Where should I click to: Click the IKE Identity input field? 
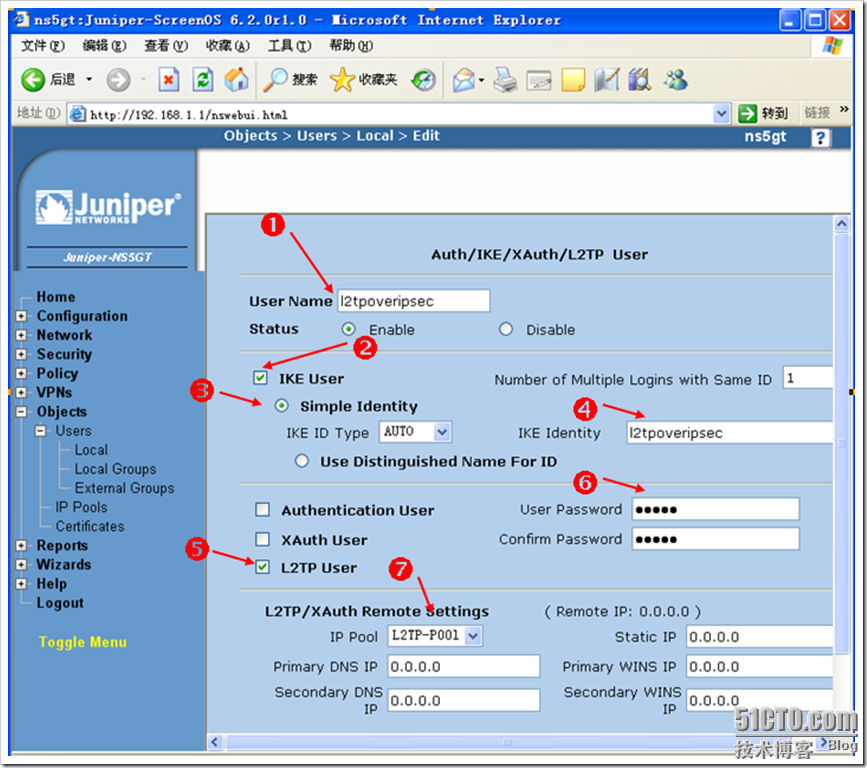[x=730, y=432]
